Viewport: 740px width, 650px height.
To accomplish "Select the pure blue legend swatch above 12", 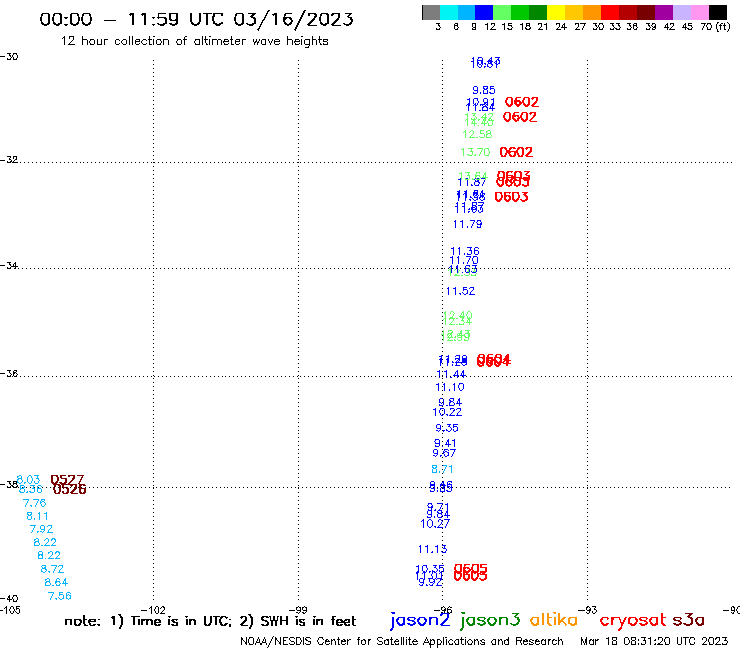I will click(x=484, y=12).
